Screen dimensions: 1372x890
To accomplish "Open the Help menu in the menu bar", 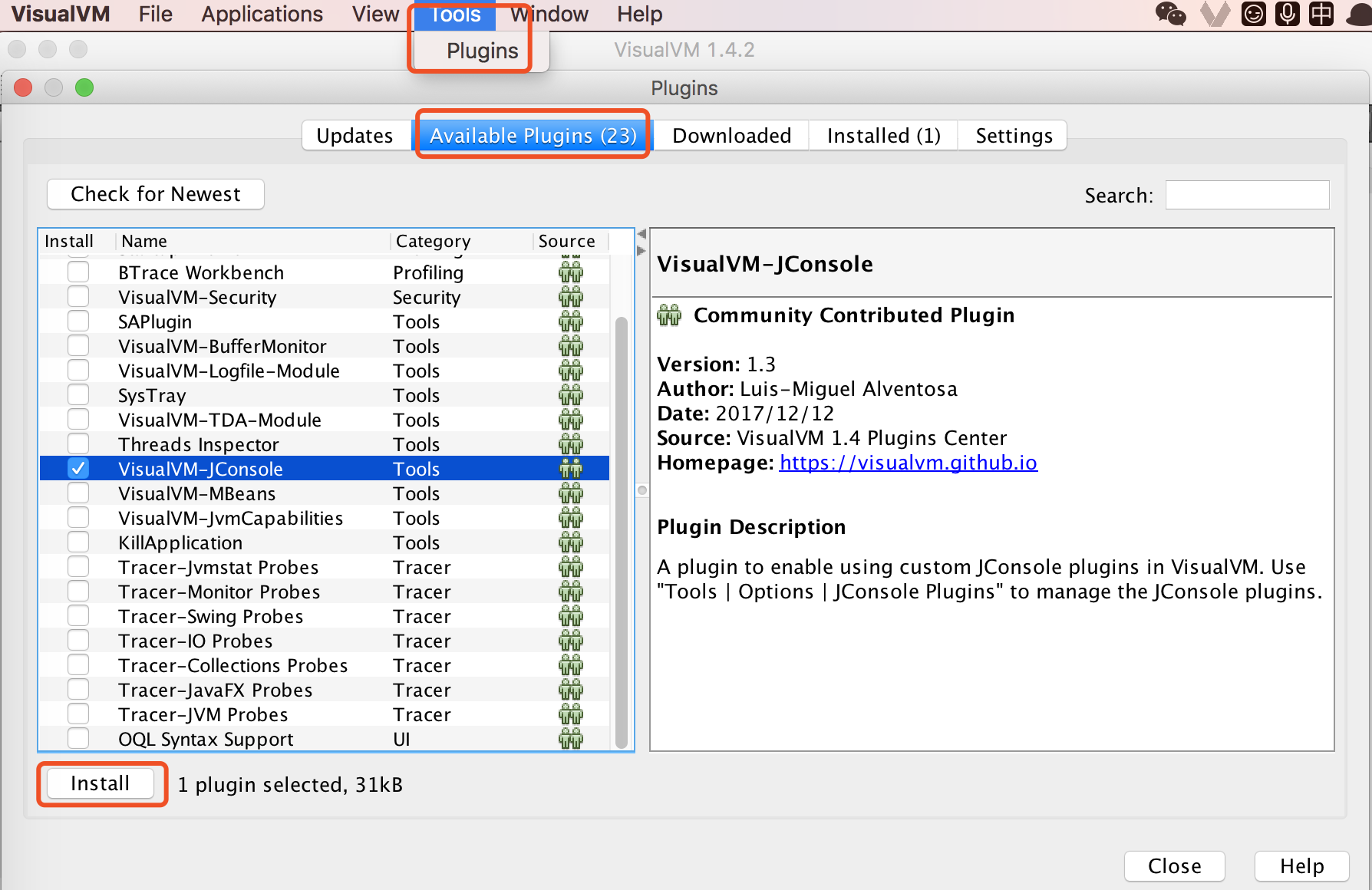I will click(x=639, y=14).
